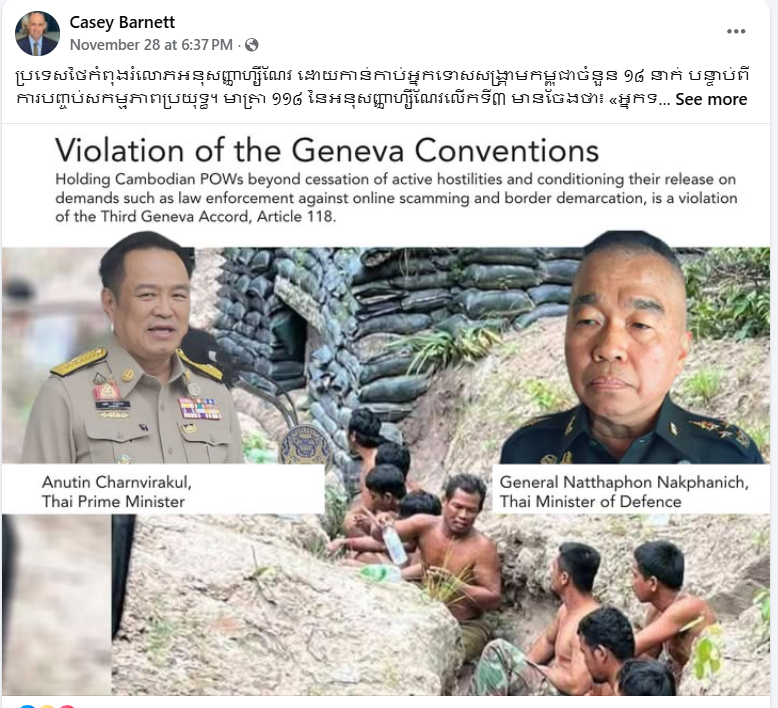Open the Casey Barnett profile name link
The height and width of the screenshot is (708, 778).
(122, 22)
